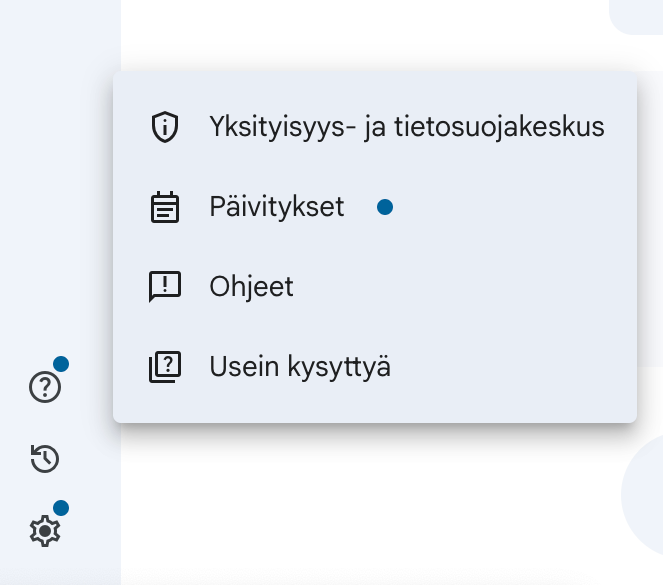Viewport: 663px width, 585px height.
Task: Click the blue notification dot on settings gear
Action: click(61, 508)
